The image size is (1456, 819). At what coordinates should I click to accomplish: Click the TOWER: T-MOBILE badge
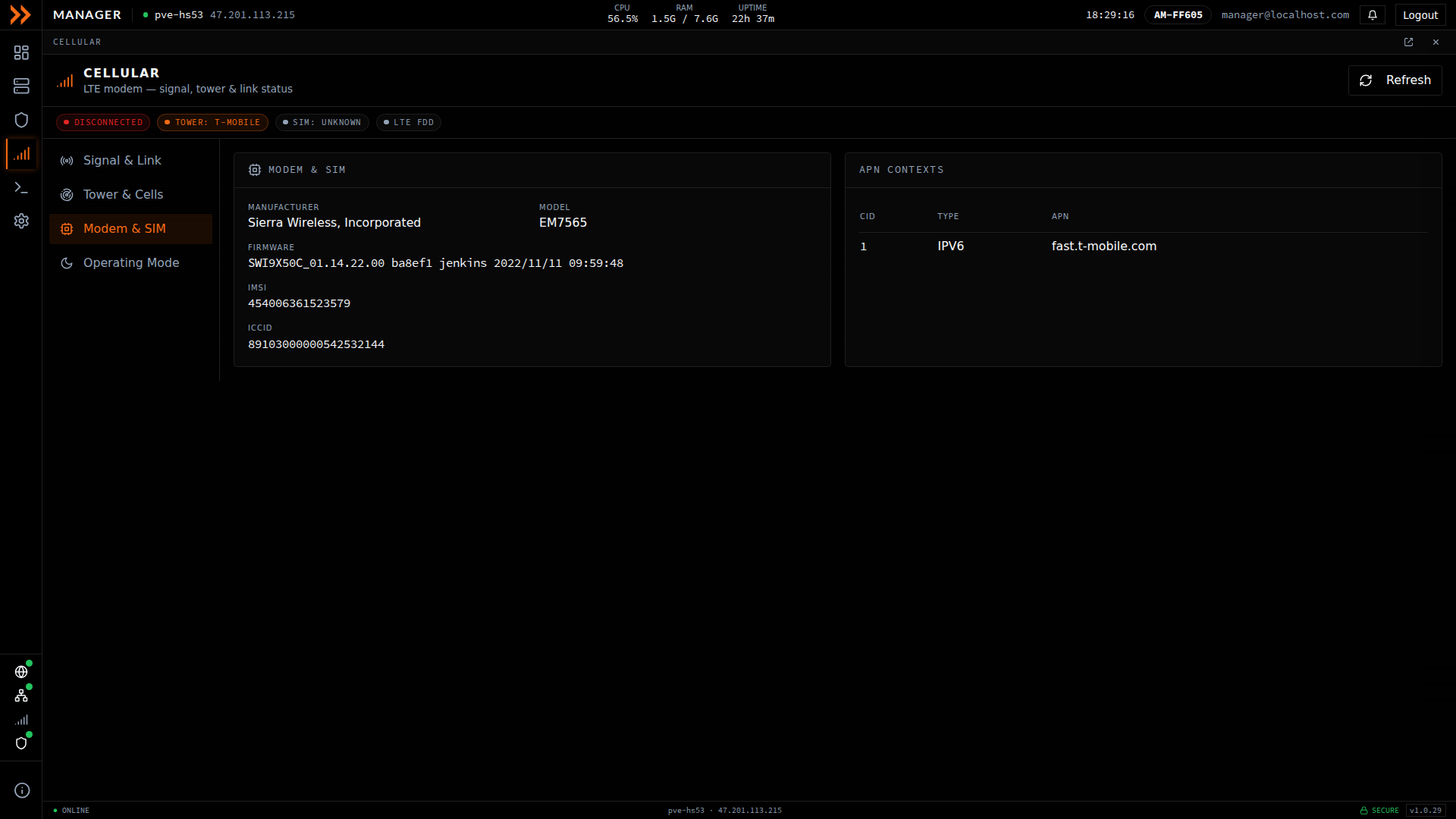(212, 122)
